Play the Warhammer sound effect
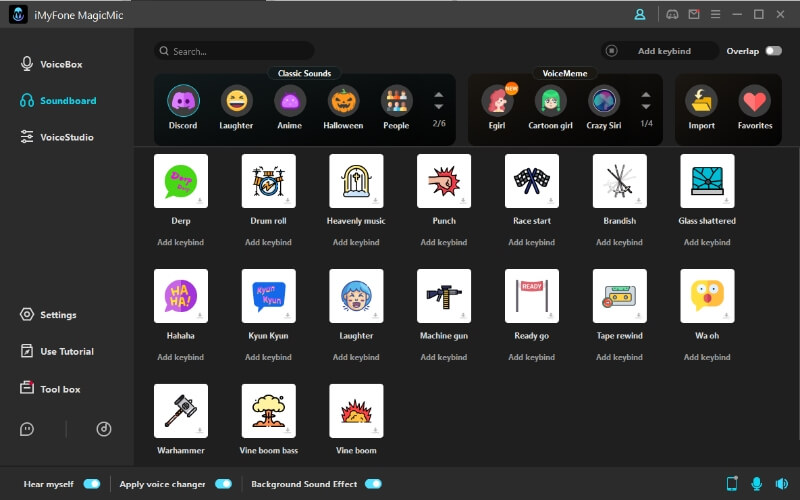Viewport: 800px width, 500px height. coord(181,411)
